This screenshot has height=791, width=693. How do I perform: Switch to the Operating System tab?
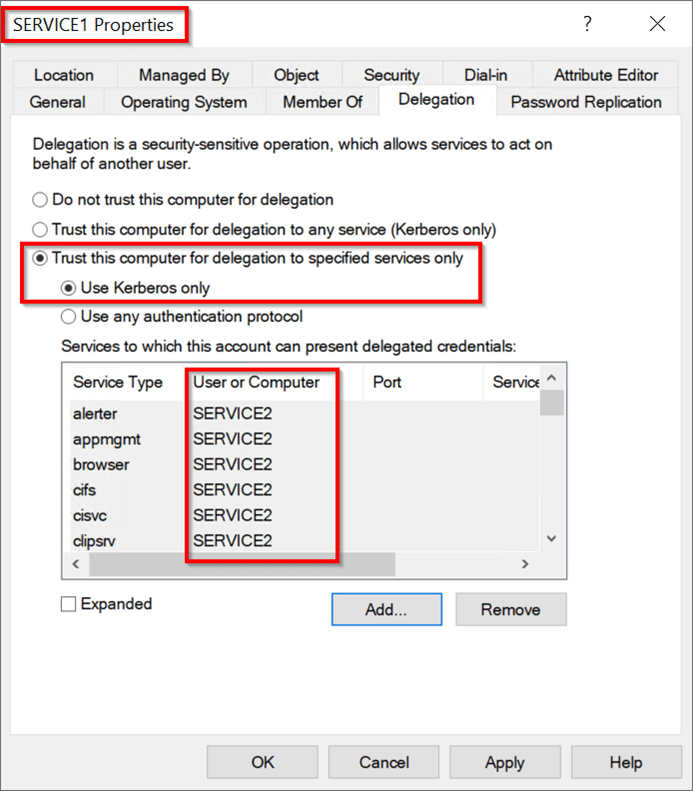pos(184,102)
